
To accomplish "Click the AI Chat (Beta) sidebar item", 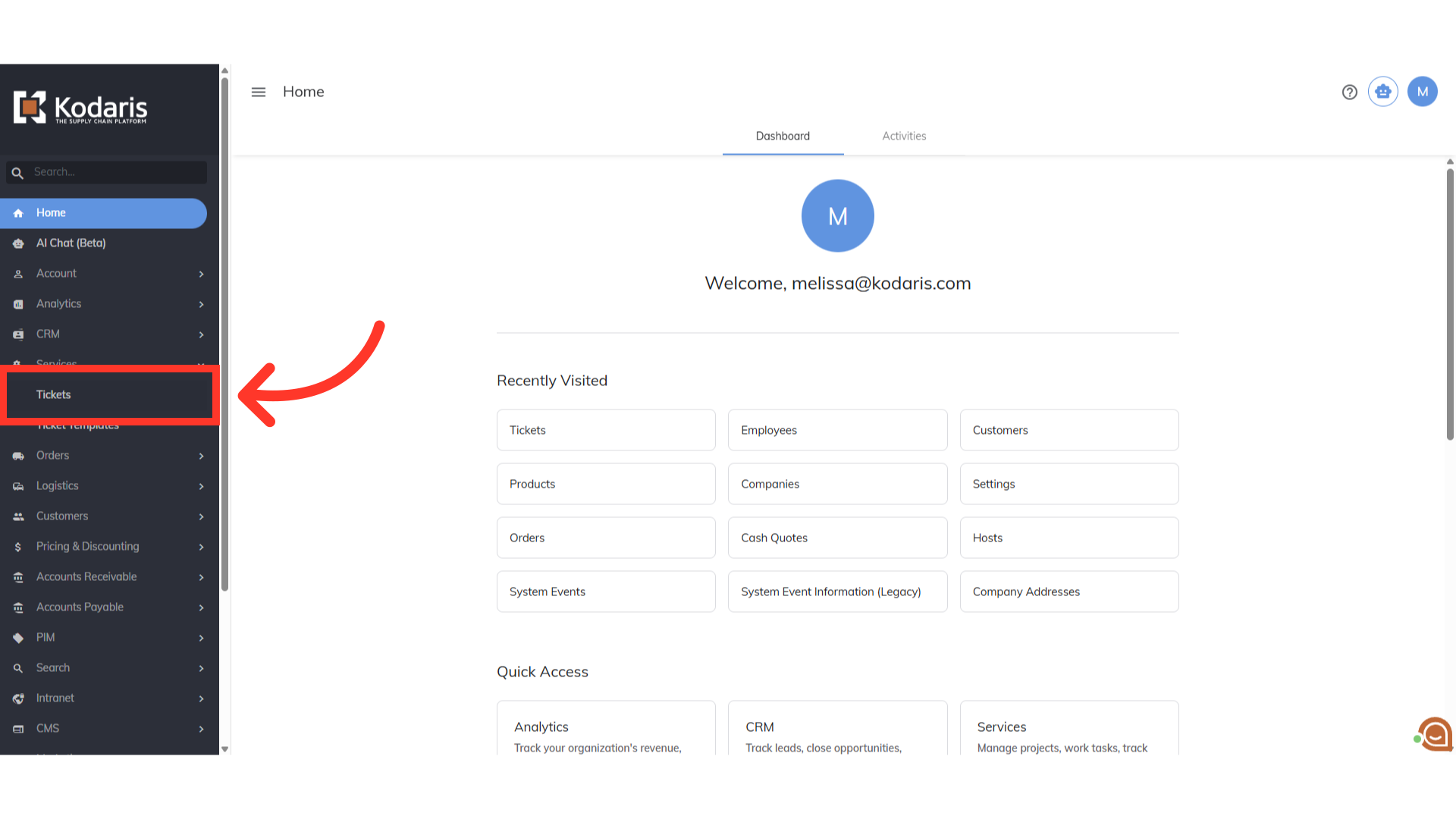I will tap(71, 243).
